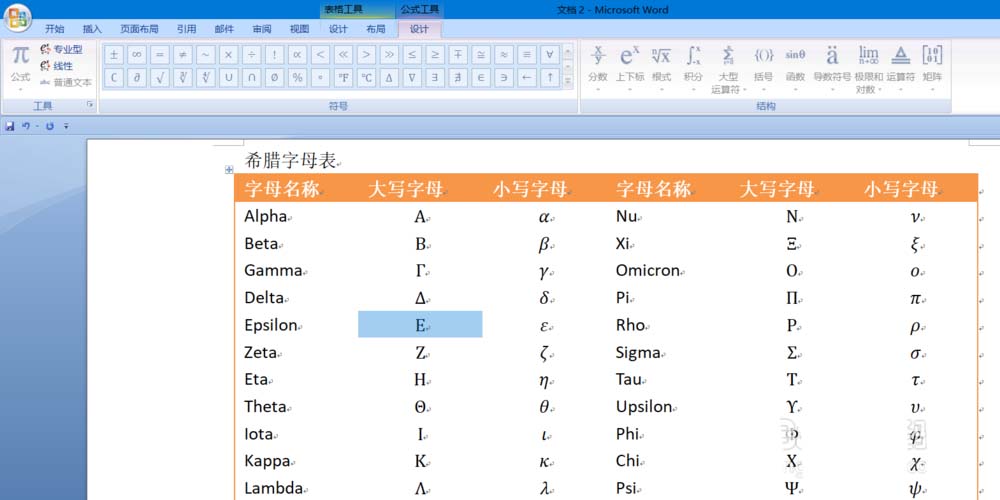Open the round Office button menu

point(17,18)
